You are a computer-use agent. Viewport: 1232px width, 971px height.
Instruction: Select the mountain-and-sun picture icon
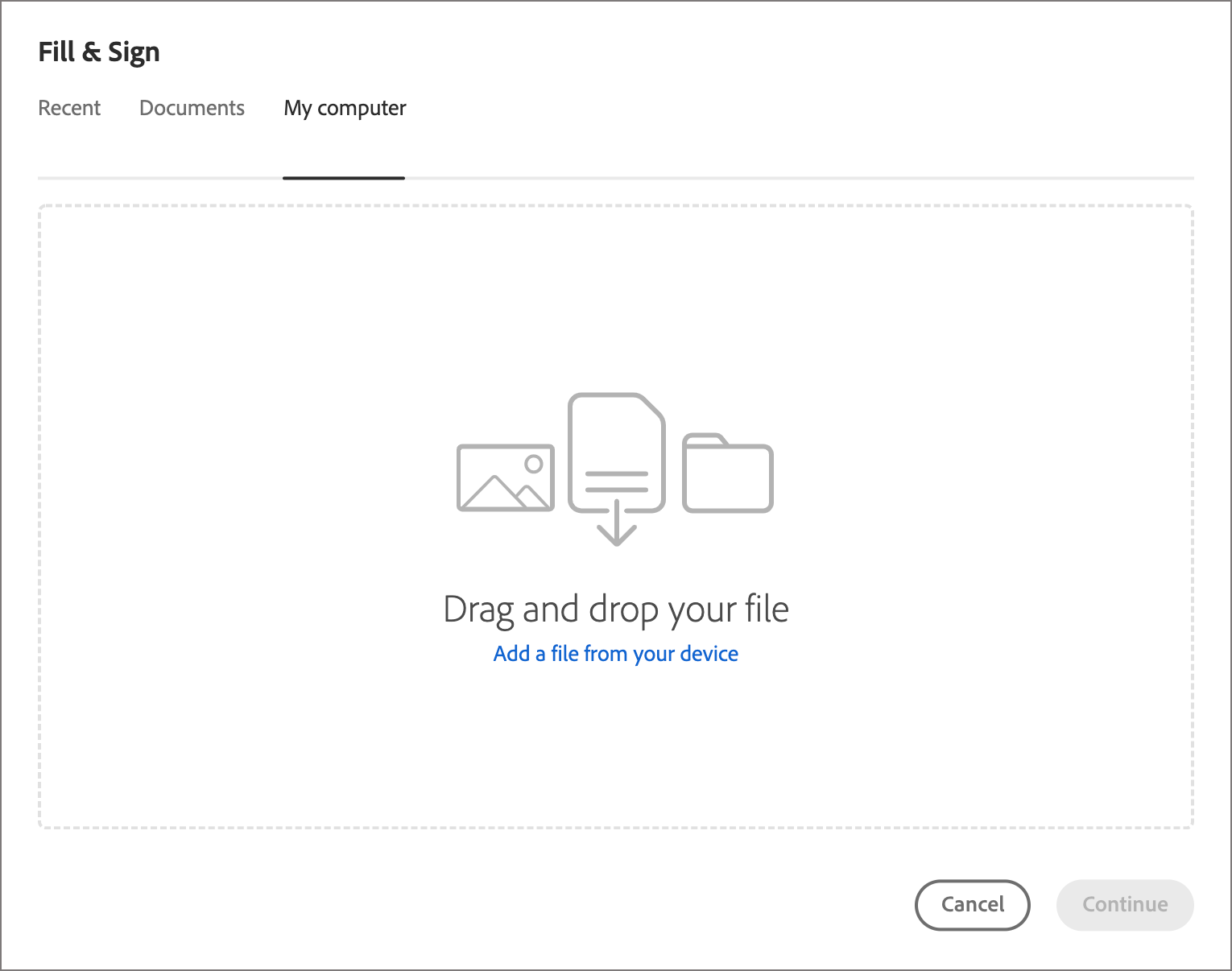pyautogui.click(x=505, y=477)
